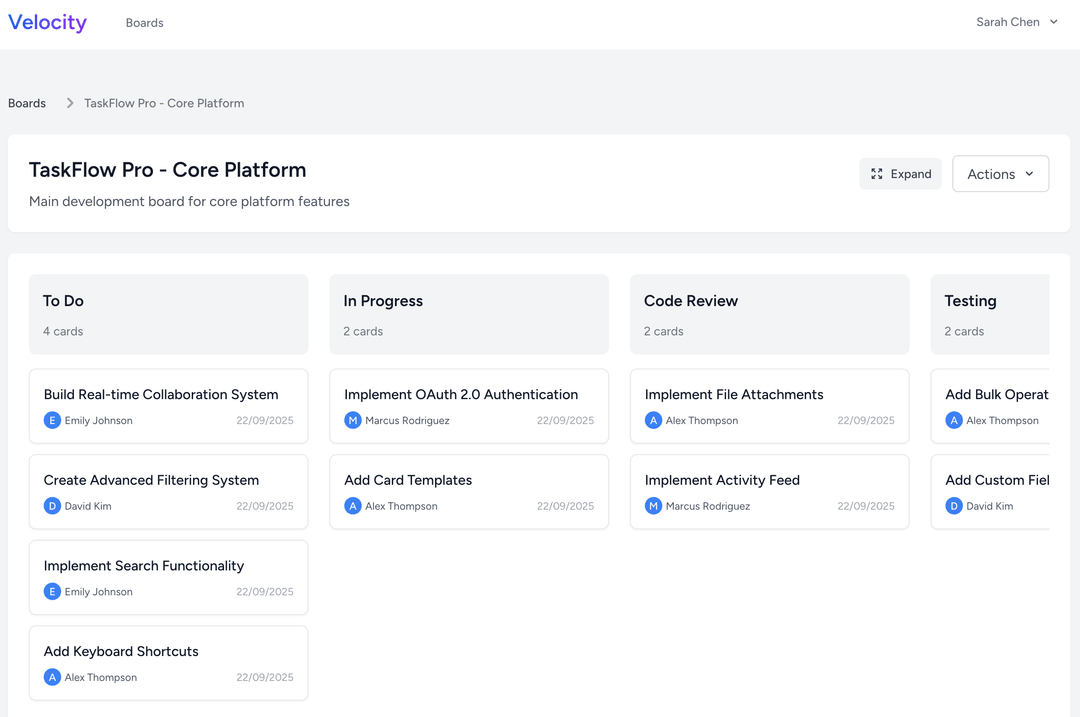Click the Expand fullscreen icon

pyautogui.click(x=877, y=174)
